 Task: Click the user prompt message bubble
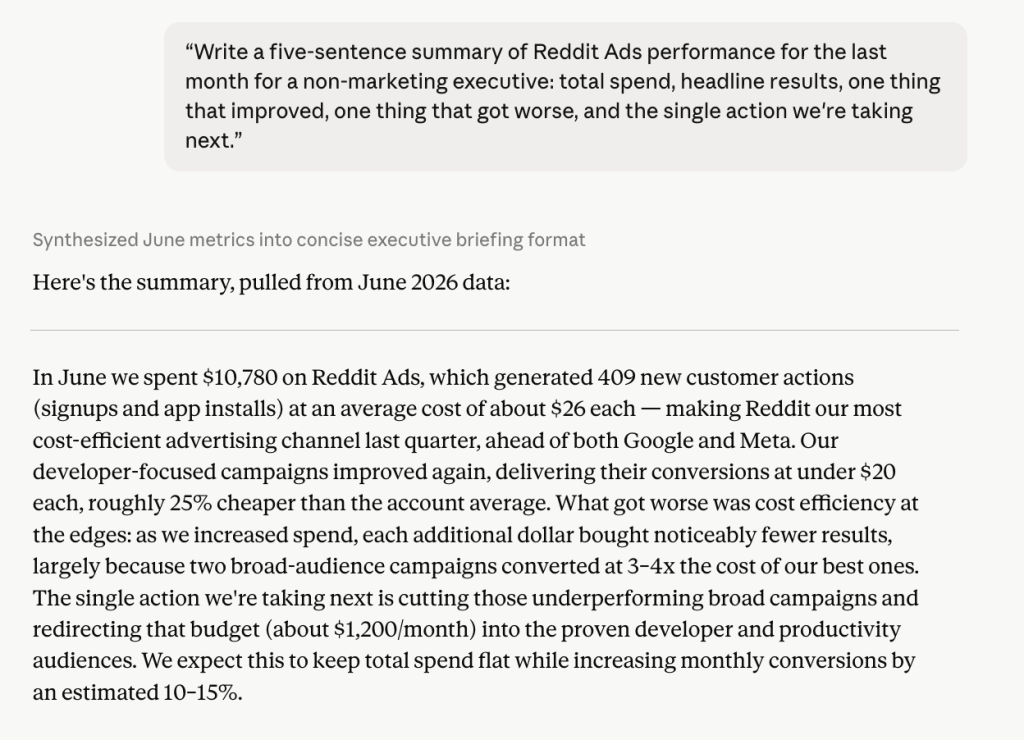[x=566, y=97]
